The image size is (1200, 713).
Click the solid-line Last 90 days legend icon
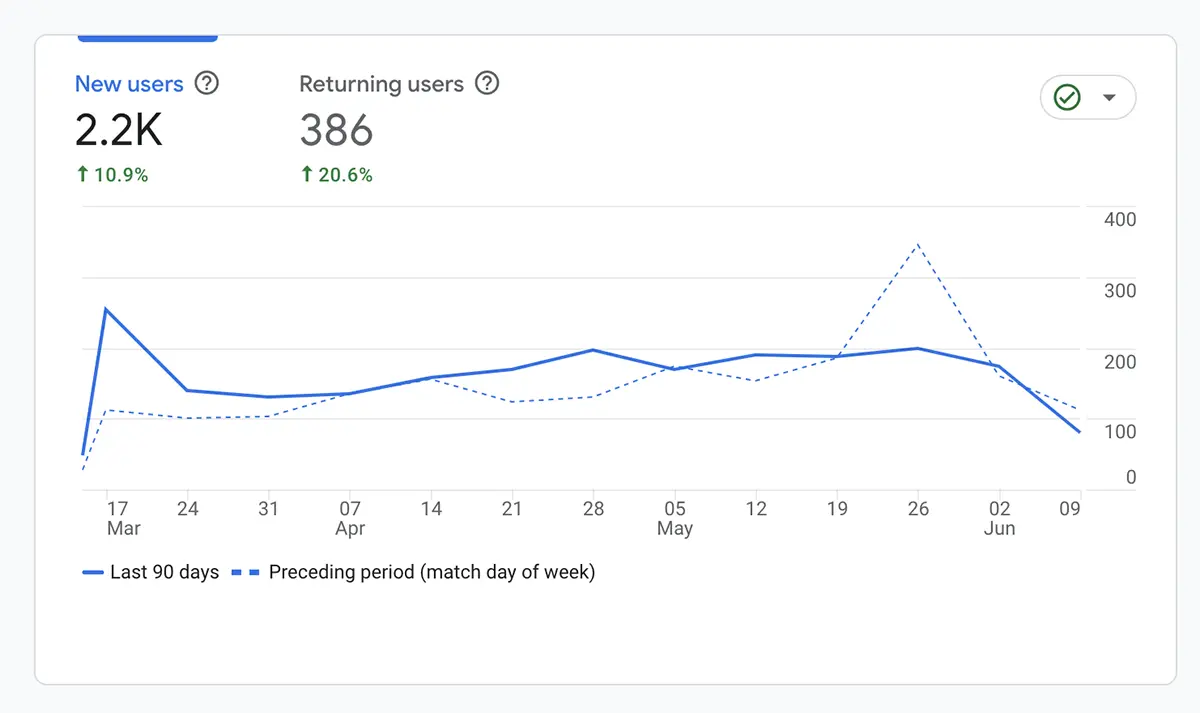tap(94, 572)
